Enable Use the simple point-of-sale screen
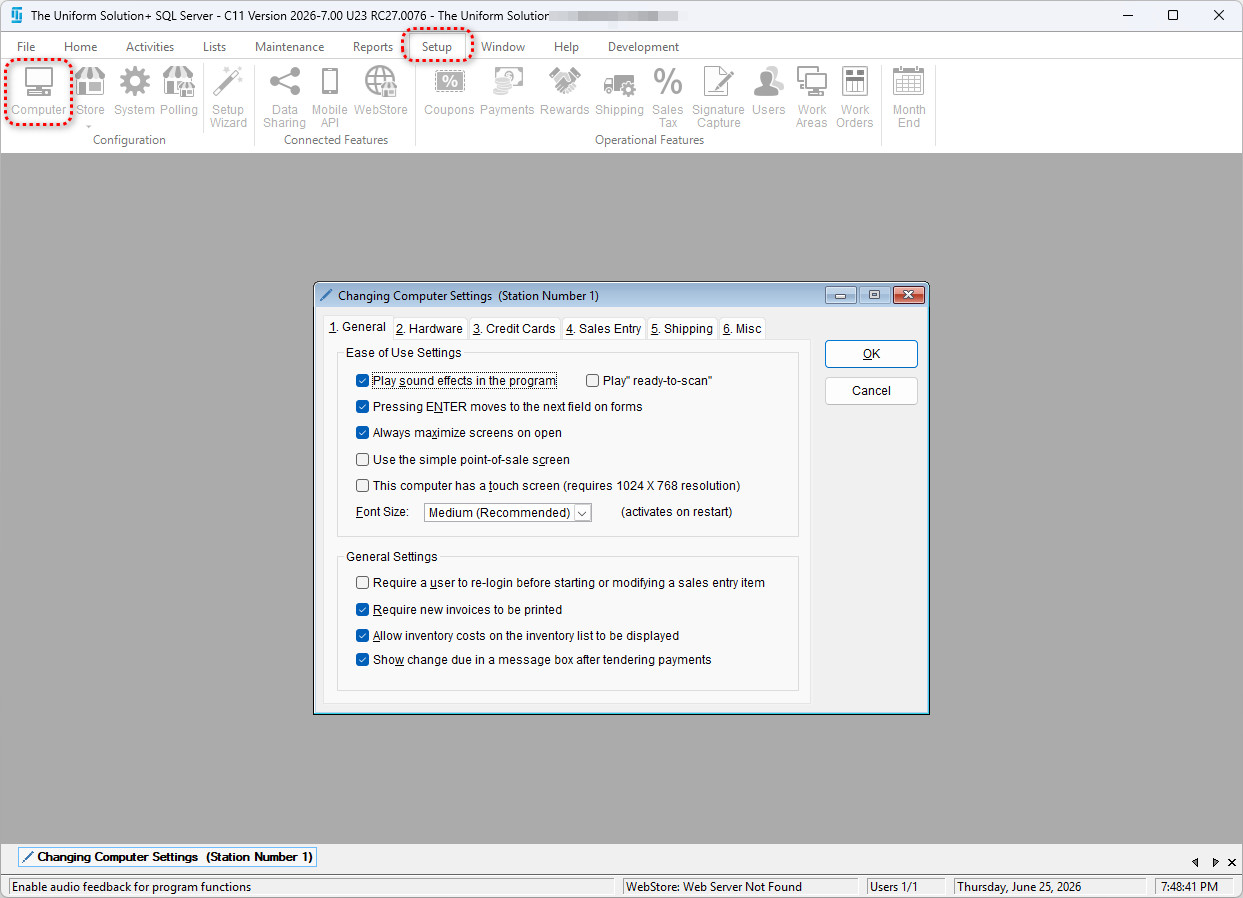The width and height of the screenshot is (1243, 898). (x=363, y=460)
